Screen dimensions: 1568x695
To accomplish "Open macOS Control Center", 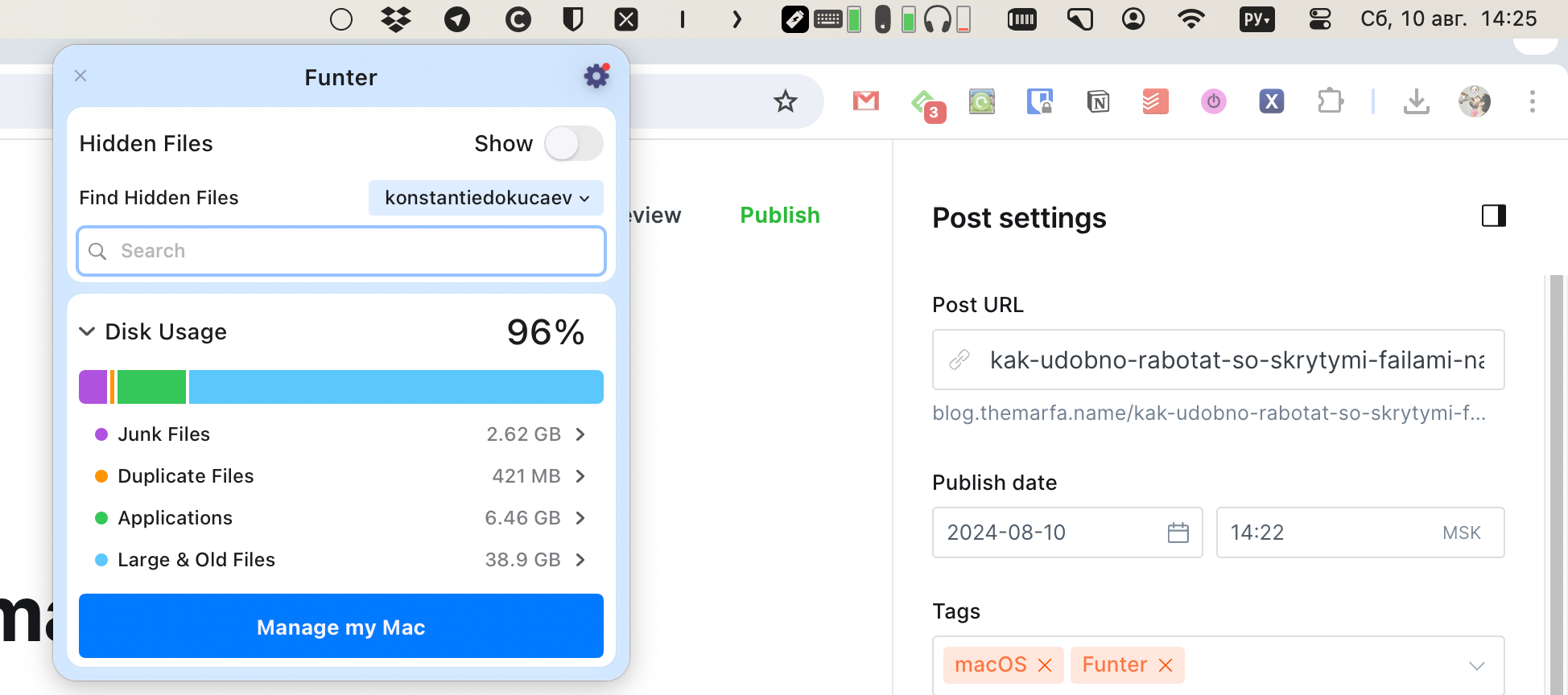I will click(x=1320, y=19).
